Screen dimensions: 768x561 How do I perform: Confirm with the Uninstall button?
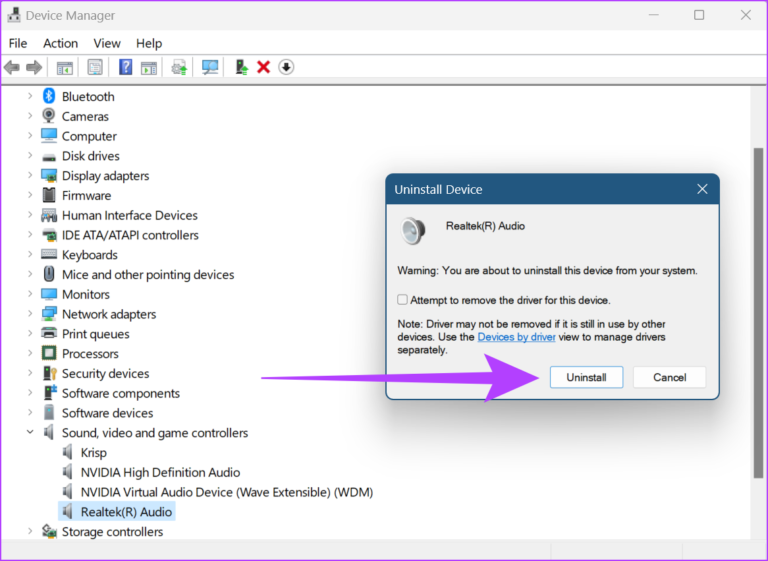[x=586, y=377]
